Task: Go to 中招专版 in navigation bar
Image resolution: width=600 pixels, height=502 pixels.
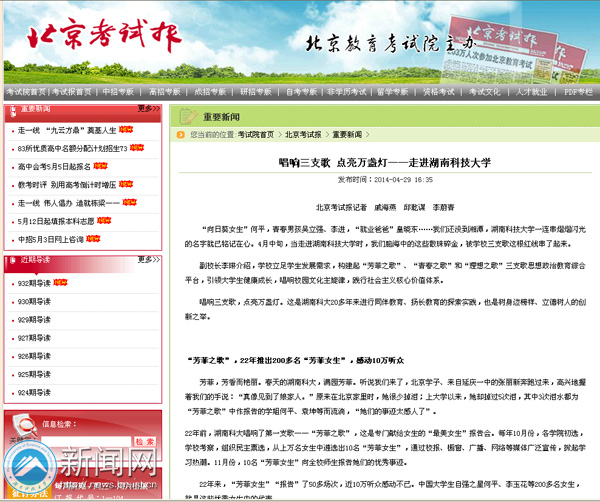Action: coord(118,92)
